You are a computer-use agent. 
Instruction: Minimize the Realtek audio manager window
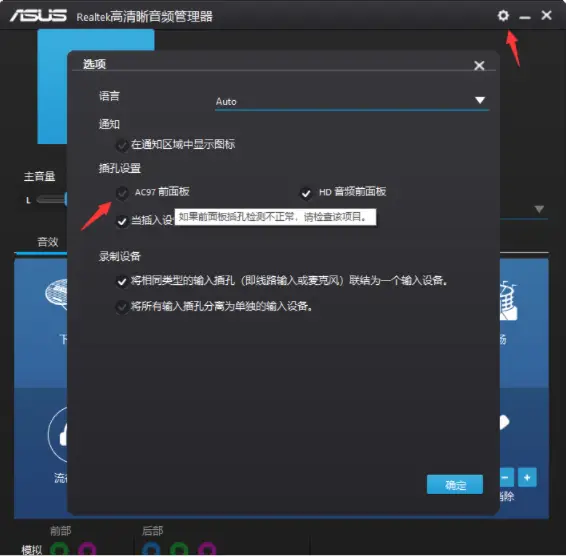[x=524, y=17]
